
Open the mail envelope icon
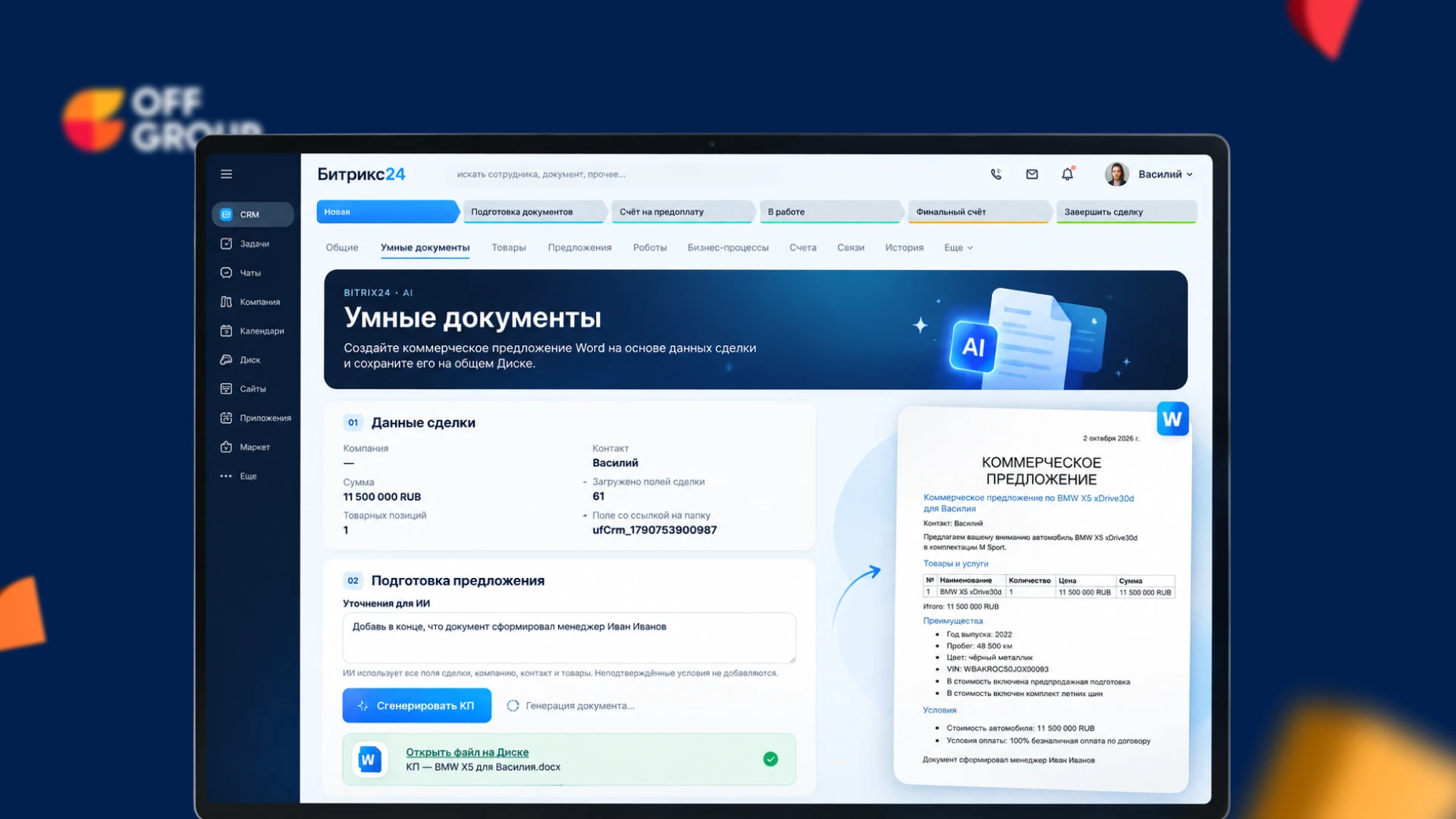(1032, 174)
